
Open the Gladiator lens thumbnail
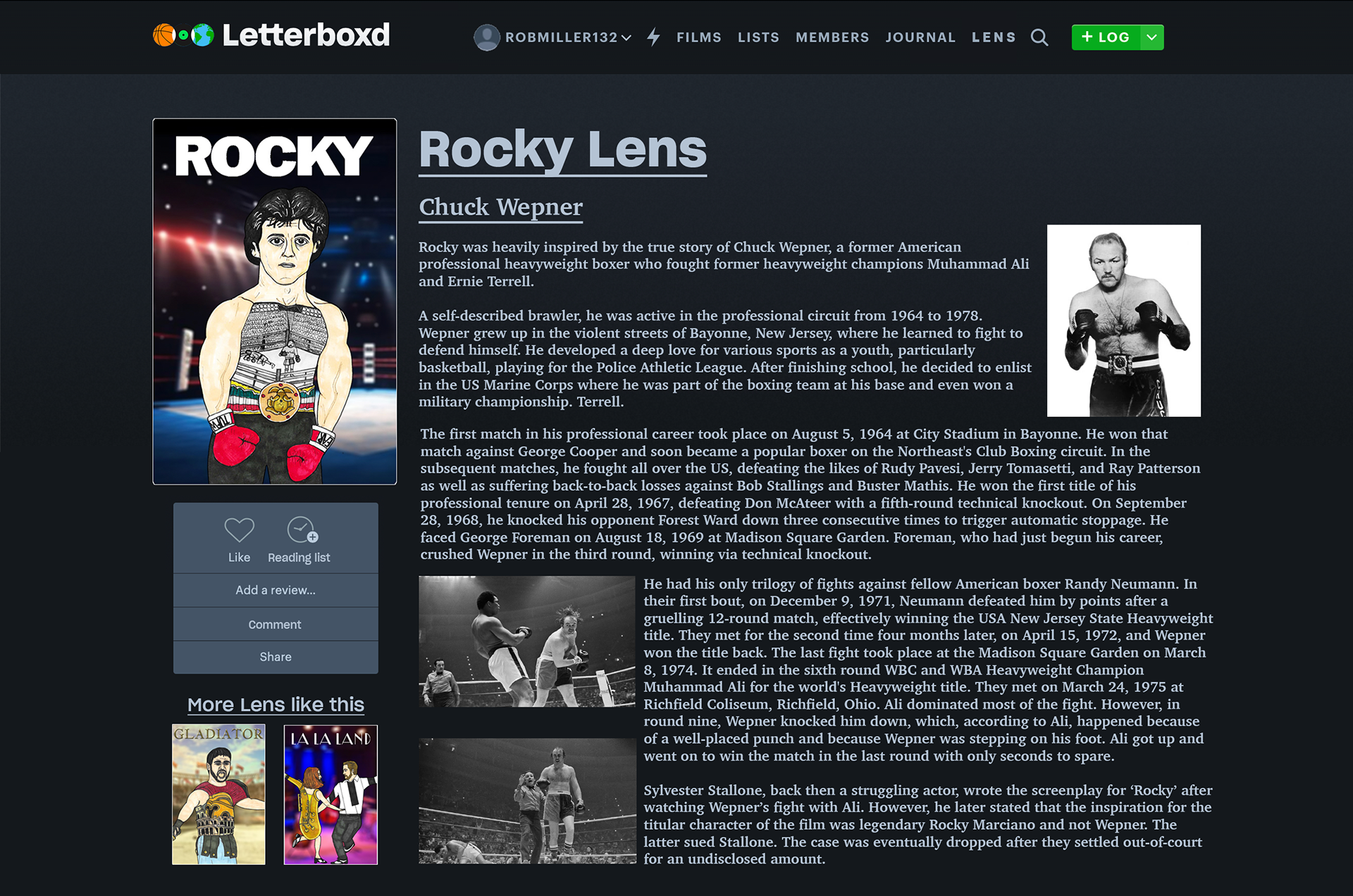pos(218,795)
